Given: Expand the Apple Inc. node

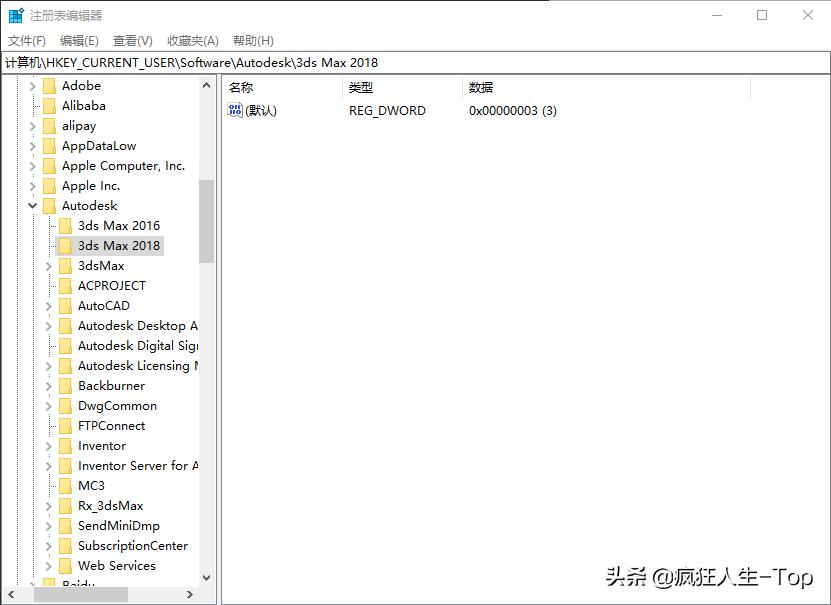Looking at the screenshot, I should pos(31,185).
